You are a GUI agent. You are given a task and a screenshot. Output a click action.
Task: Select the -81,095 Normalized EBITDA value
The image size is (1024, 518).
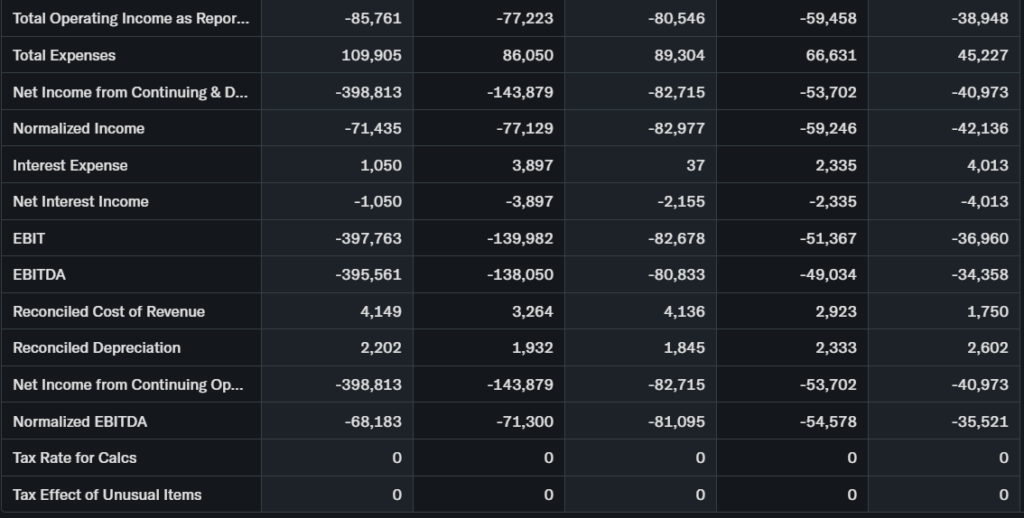pyautogui.click(x=676, y=421)
